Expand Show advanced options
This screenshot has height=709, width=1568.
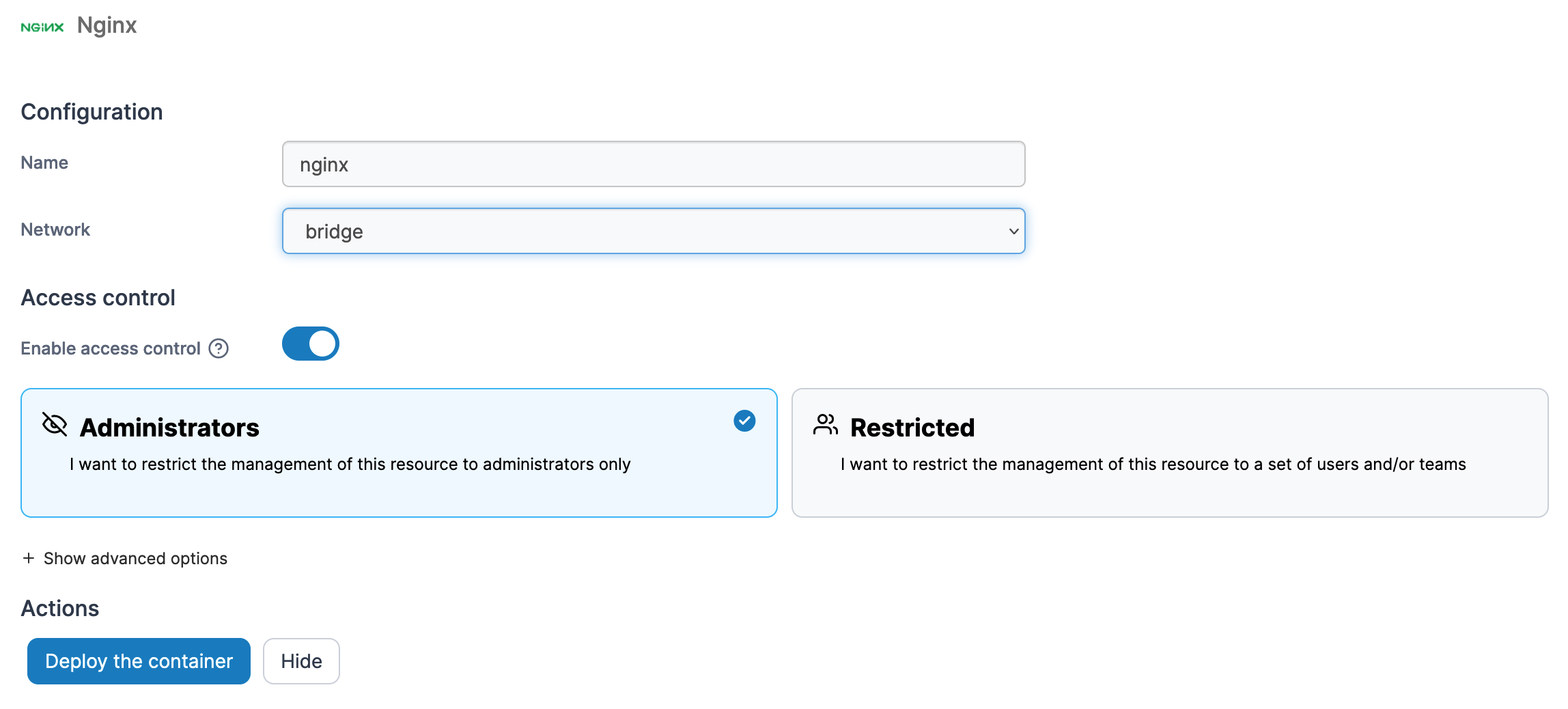coord(135,558)
